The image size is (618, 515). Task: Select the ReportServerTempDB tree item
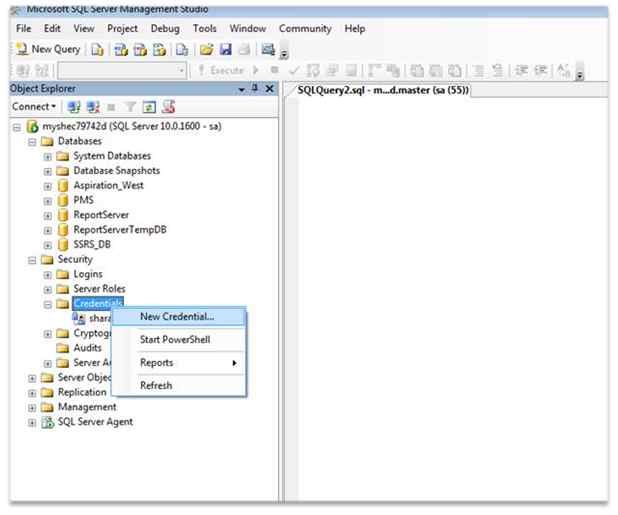point(120,230)
